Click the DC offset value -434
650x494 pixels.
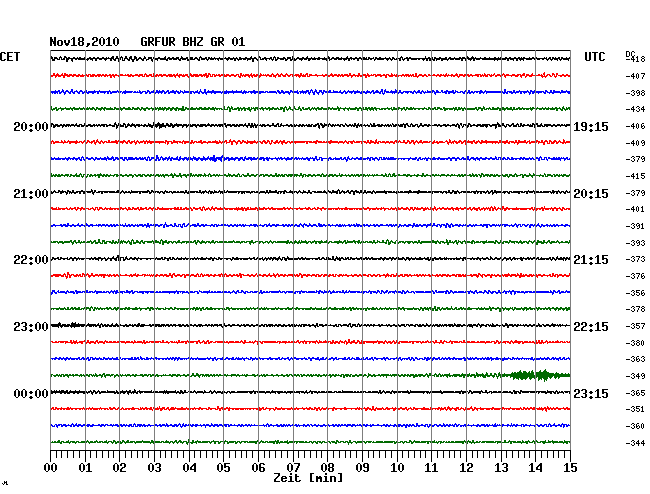(635, 109)
